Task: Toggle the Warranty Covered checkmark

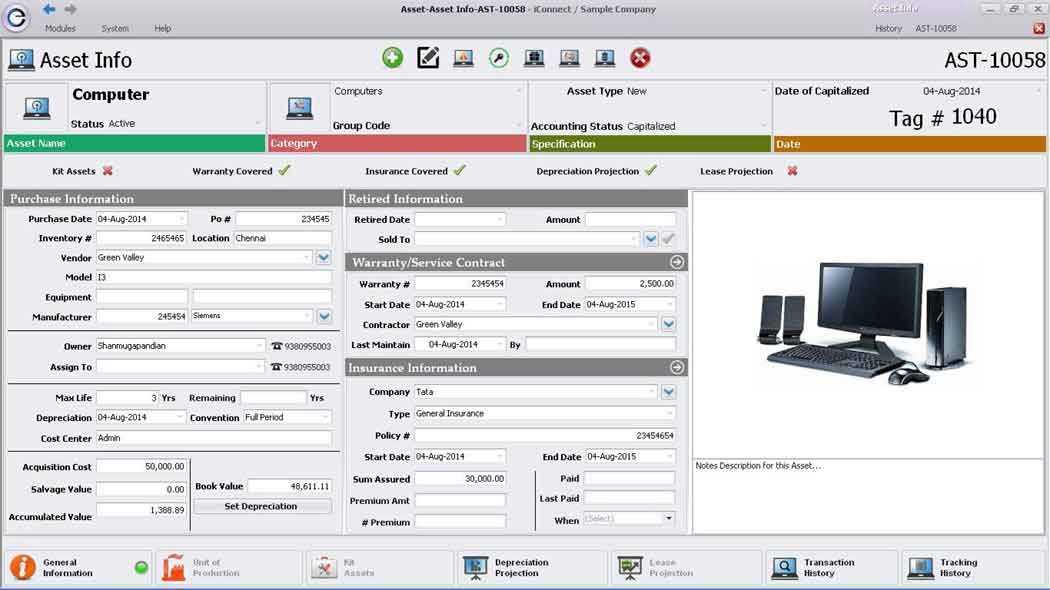Action: click(x=285, y=171)
